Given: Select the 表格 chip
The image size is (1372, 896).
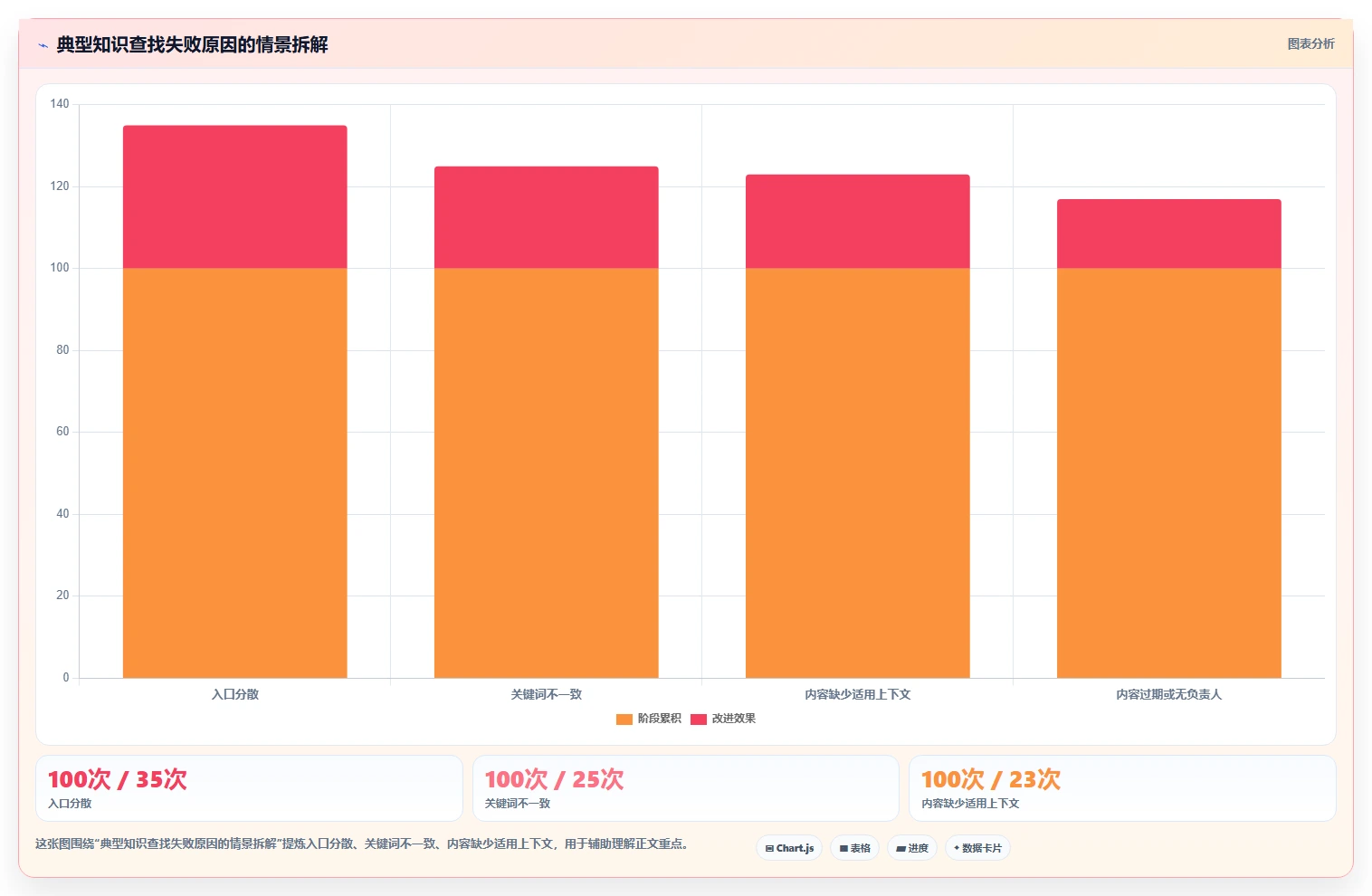Looking at the screenshot, I should tap(854, 848).
